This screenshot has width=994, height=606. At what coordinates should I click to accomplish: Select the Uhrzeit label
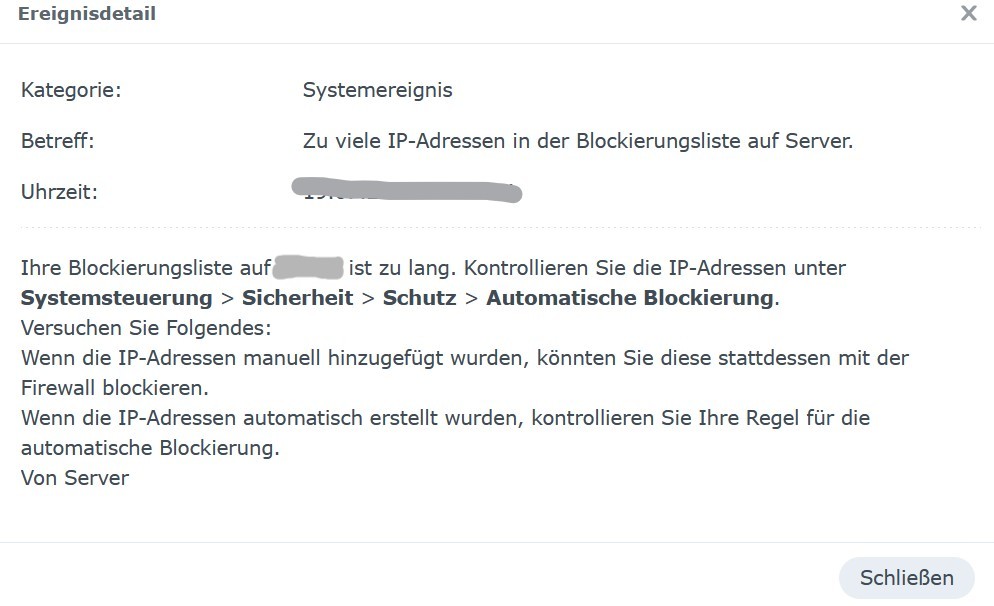coord(60,191)
